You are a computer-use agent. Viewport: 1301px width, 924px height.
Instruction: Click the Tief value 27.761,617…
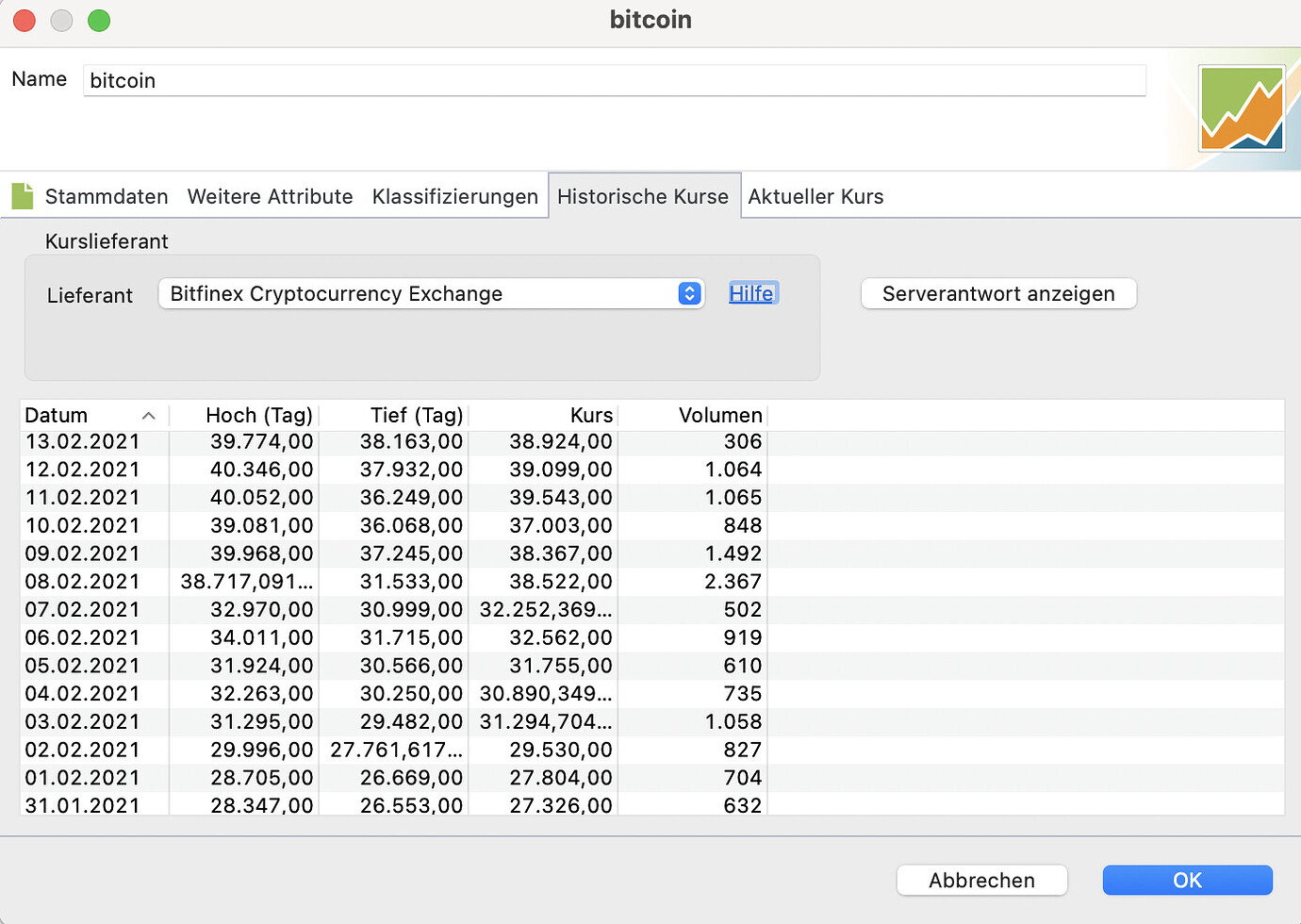tap(397, 750)
